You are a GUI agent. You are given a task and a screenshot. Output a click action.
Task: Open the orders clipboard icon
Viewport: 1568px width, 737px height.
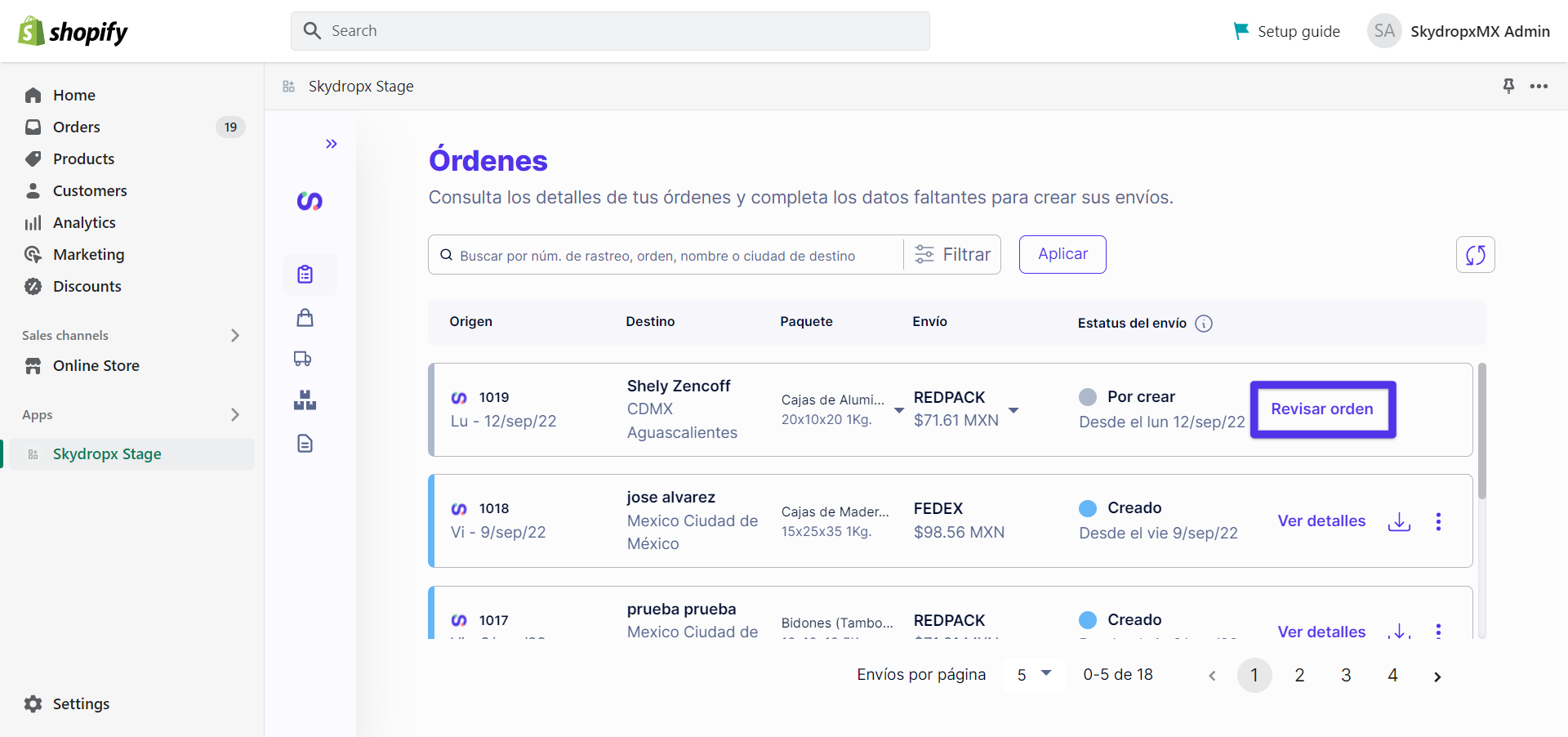click(x=305, y=275)
